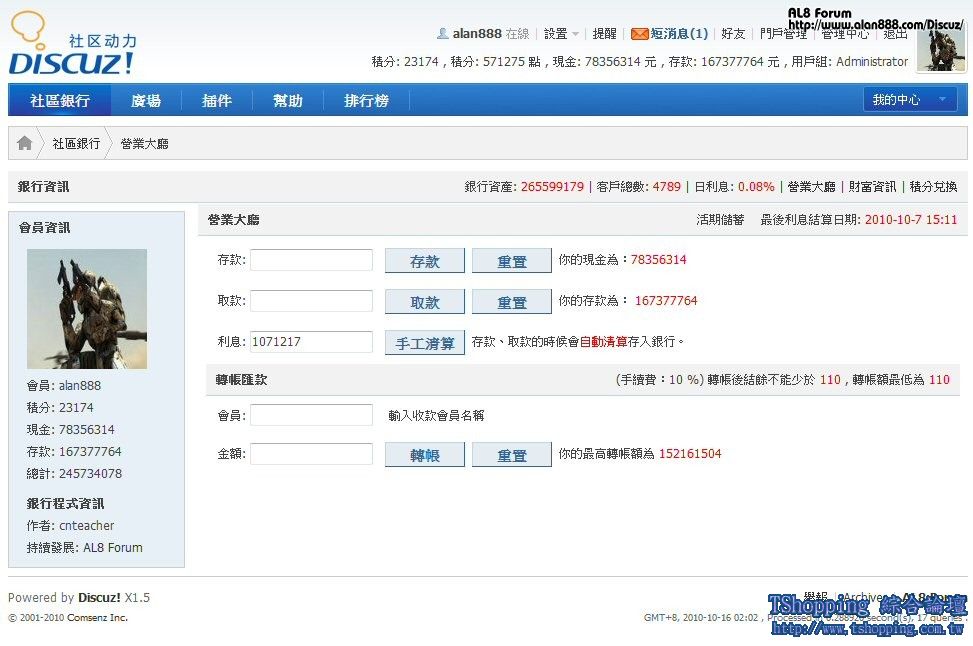The height and width of the screenshot is (646, 973).
Task: Open the 積分兌換 link
Action: click(x=932, y=187)
